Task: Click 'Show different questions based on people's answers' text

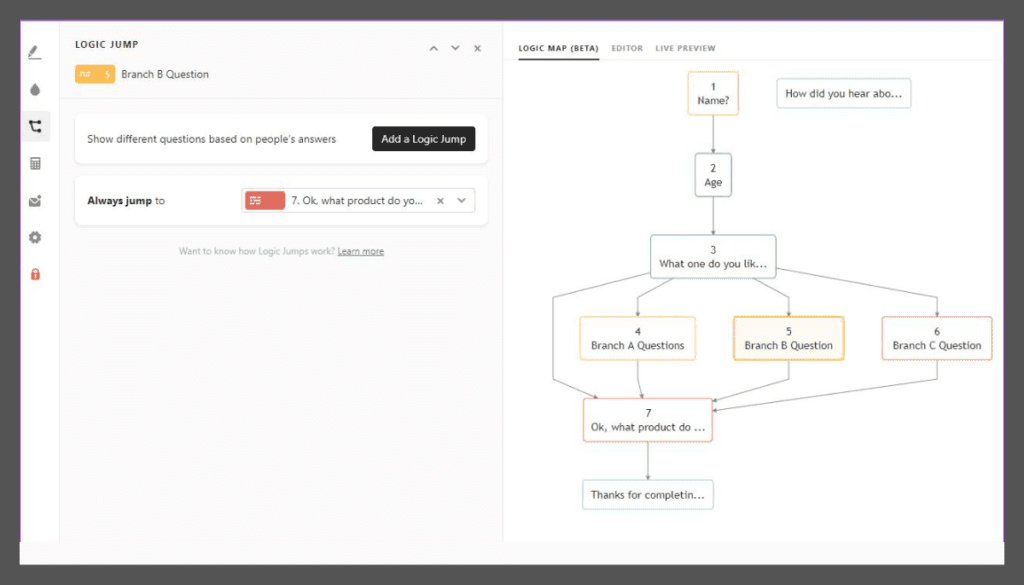Action: click(x=212, y=139)
